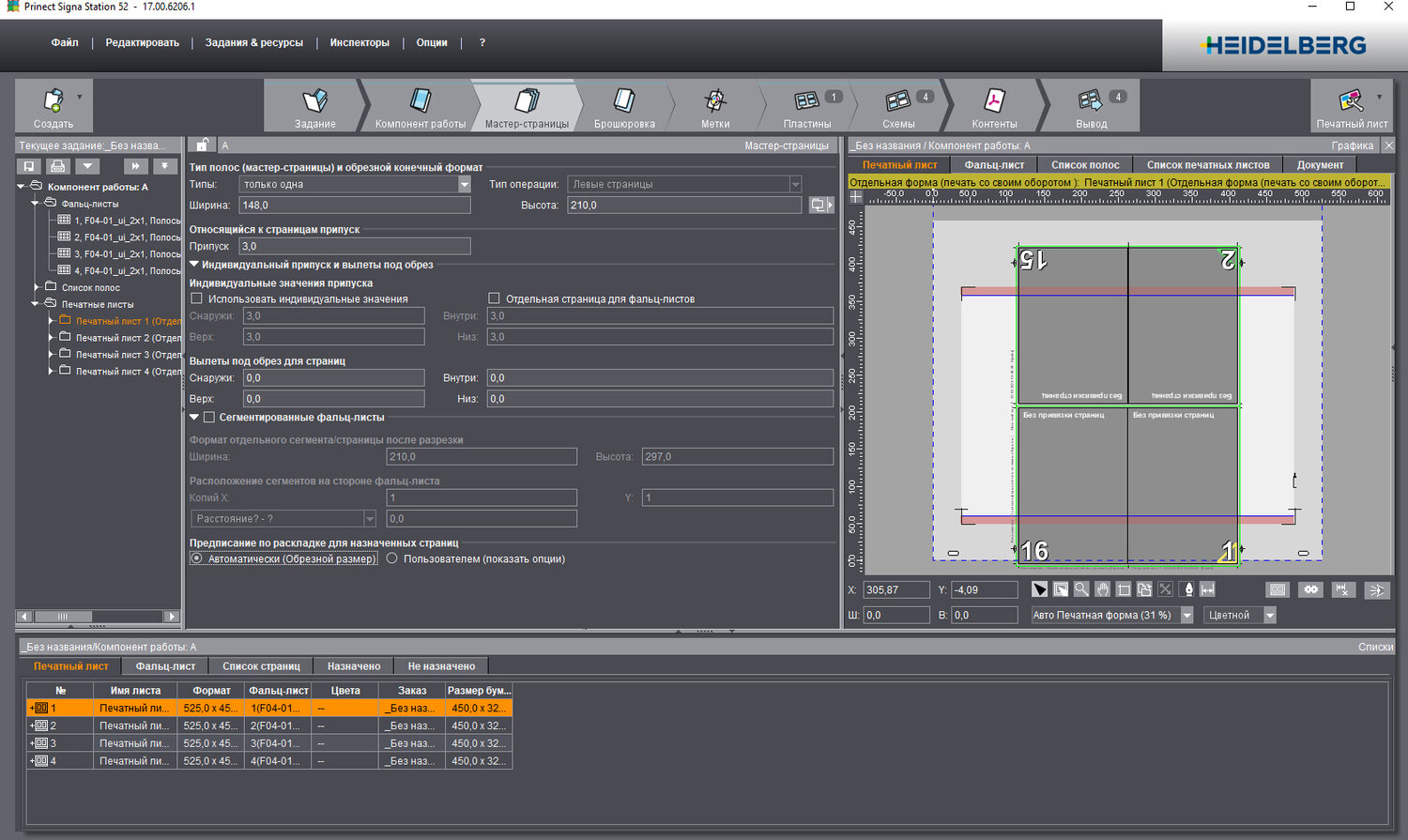Click the save icon in job panel
The height and width of the screenshot is (840, 1408).
(29, 166)
